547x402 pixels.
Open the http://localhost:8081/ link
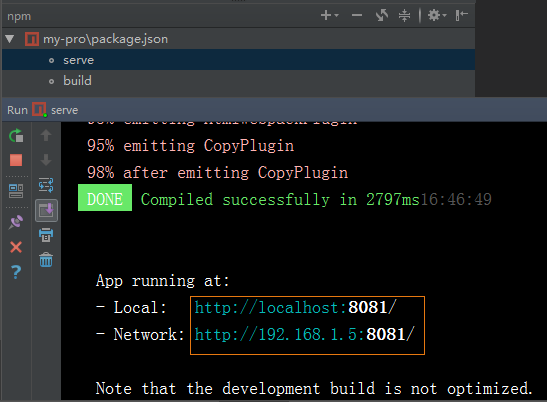click(x=295, y=308)
